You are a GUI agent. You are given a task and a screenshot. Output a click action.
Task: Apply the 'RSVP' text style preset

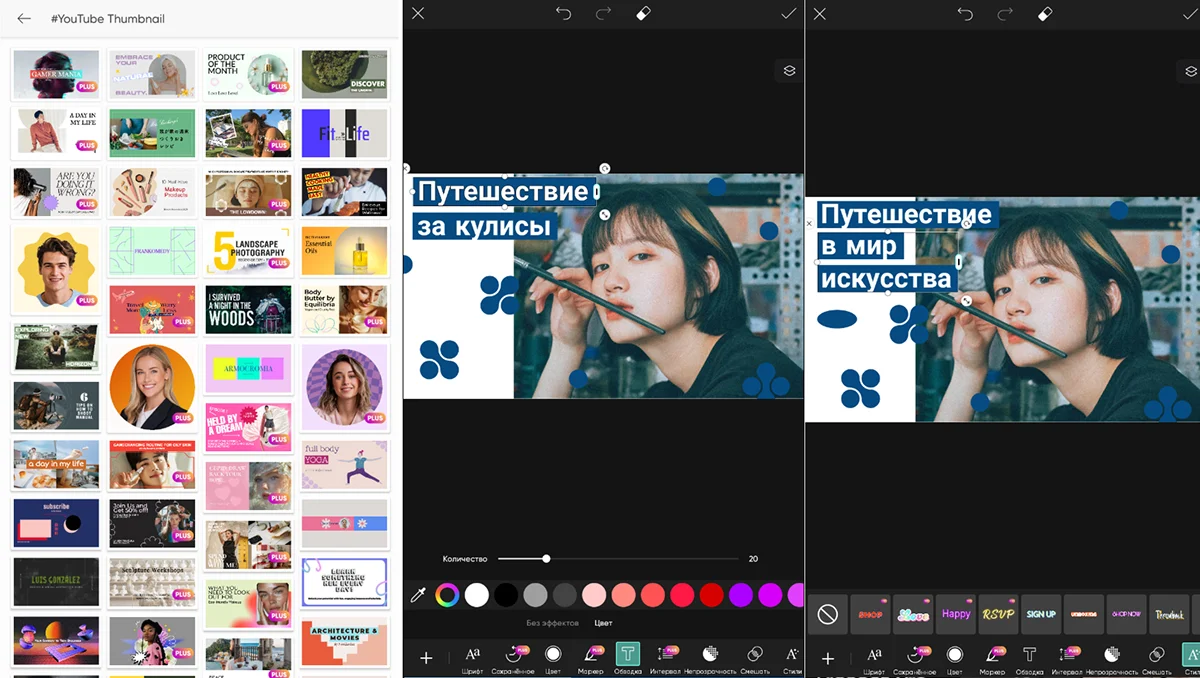coord(998,614)
